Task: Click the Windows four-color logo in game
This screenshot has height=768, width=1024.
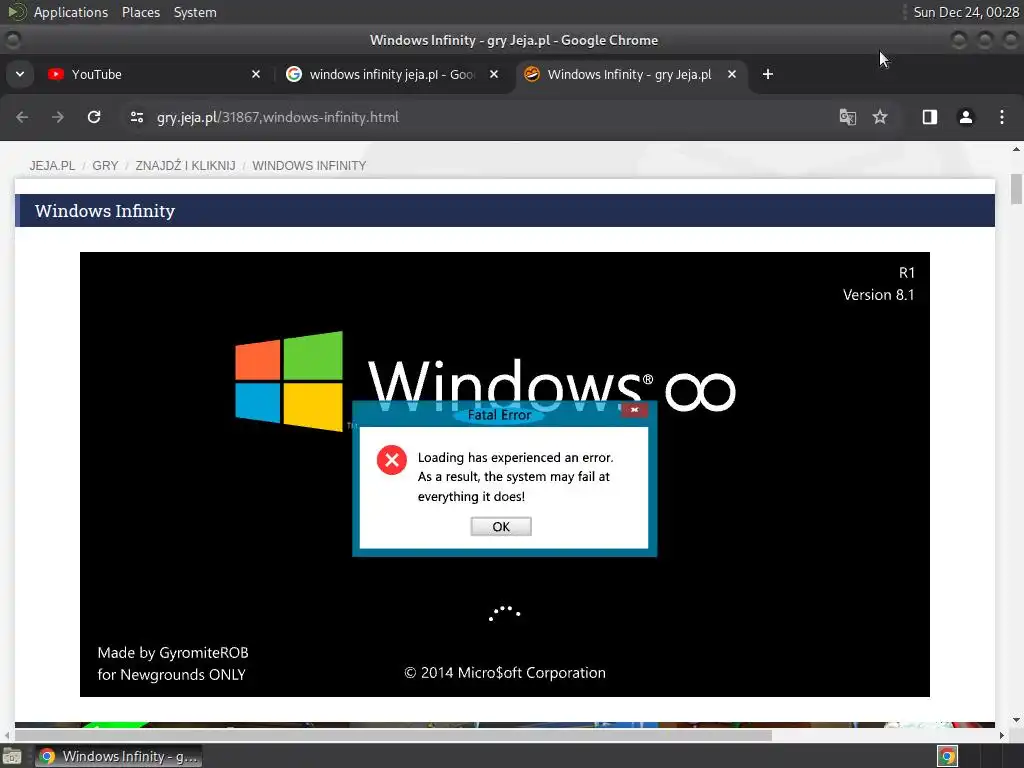Action: tap(289, 381)
